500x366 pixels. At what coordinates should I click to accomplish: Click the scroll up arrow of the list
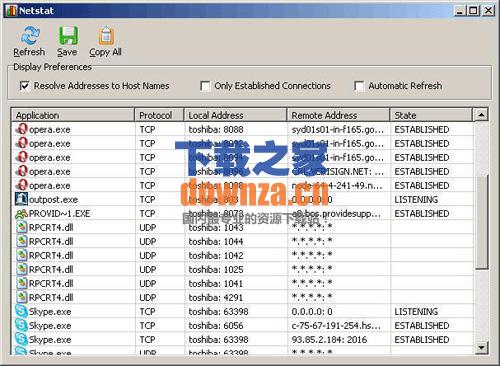(481, 115)
